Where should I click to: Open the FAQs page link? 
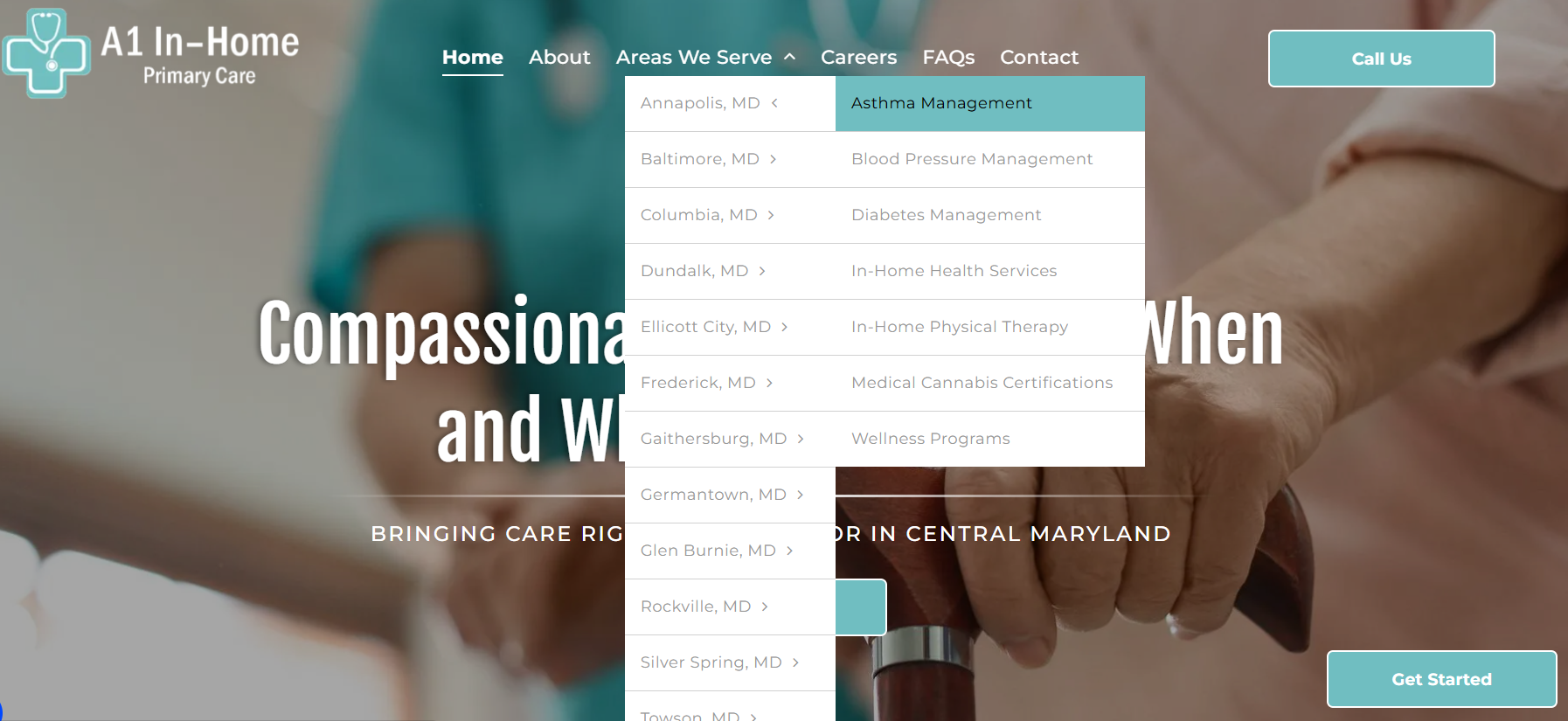tap(948, 57)
